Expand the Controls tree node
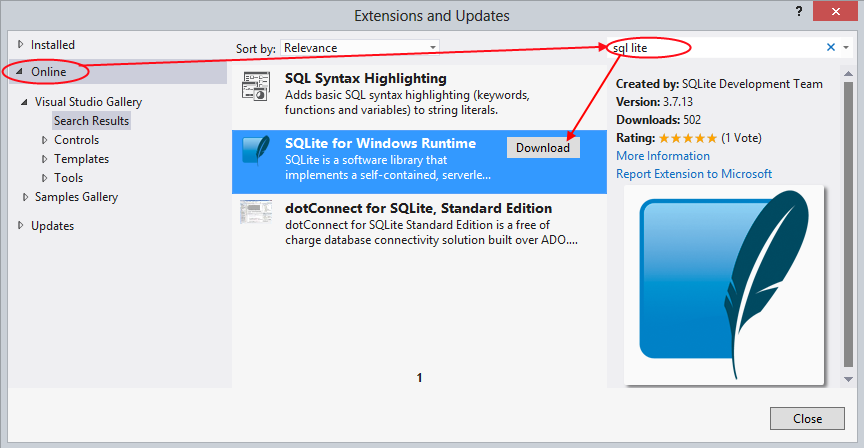 coord(45,140)
